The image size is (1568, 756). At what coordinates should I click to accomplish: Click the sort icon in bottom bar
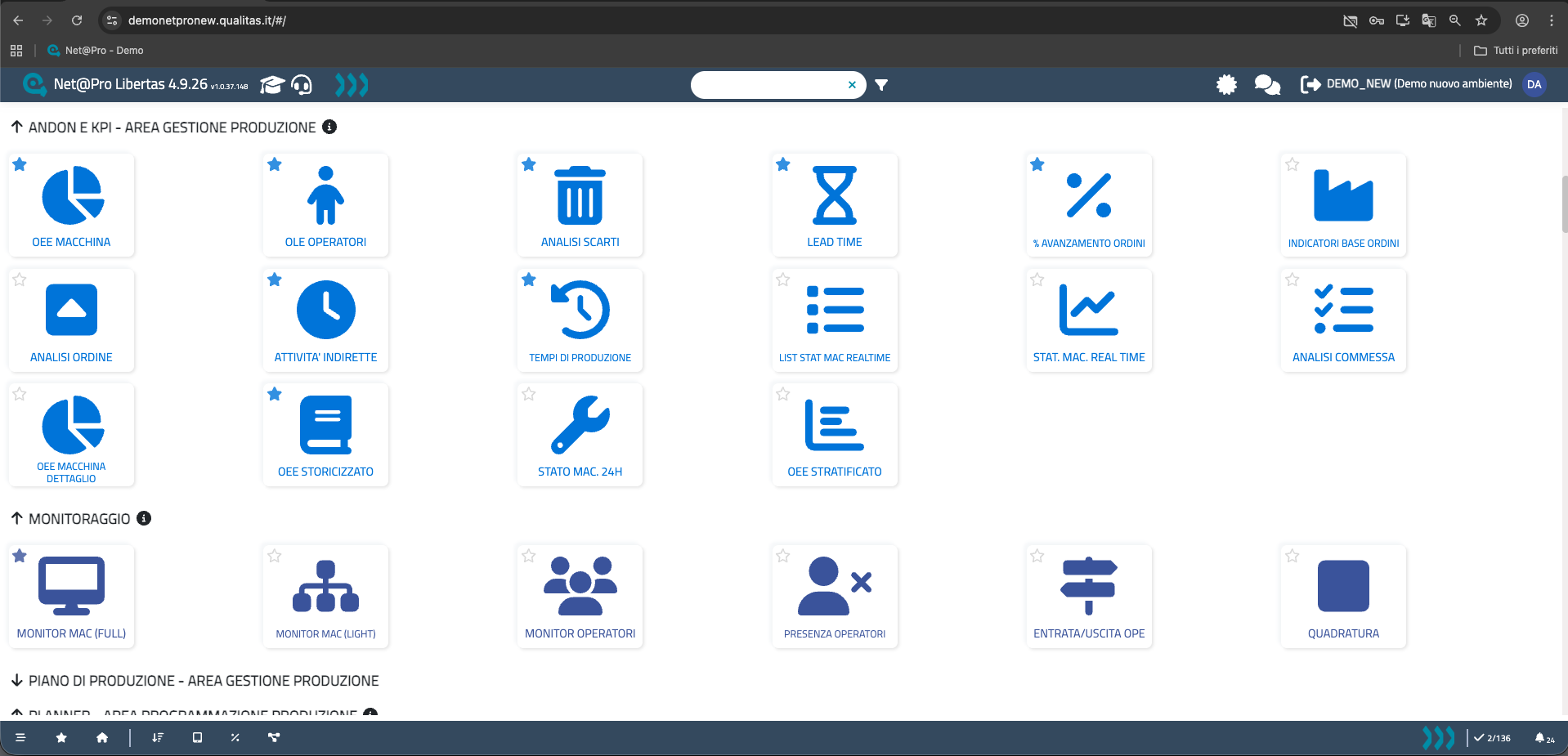click(x=158, y=737)
